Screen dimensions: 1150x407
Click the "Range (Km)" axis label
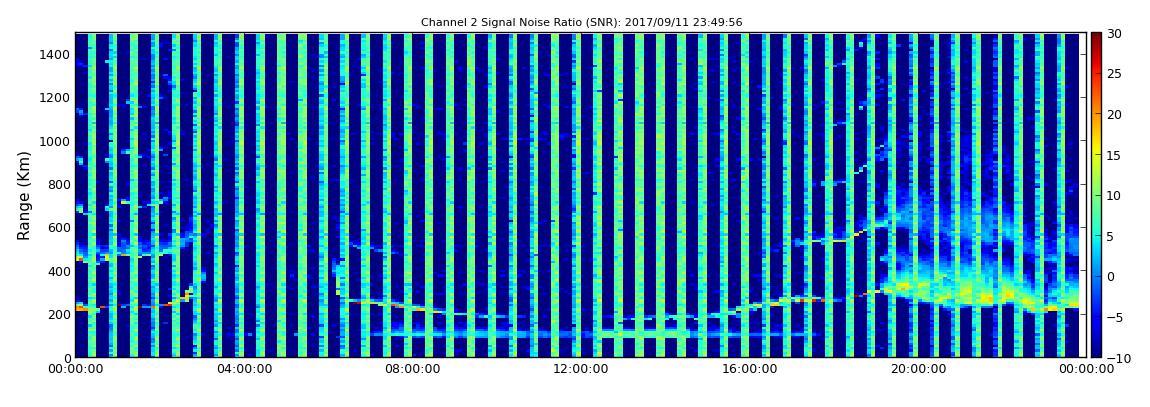[x=23, y=196]
